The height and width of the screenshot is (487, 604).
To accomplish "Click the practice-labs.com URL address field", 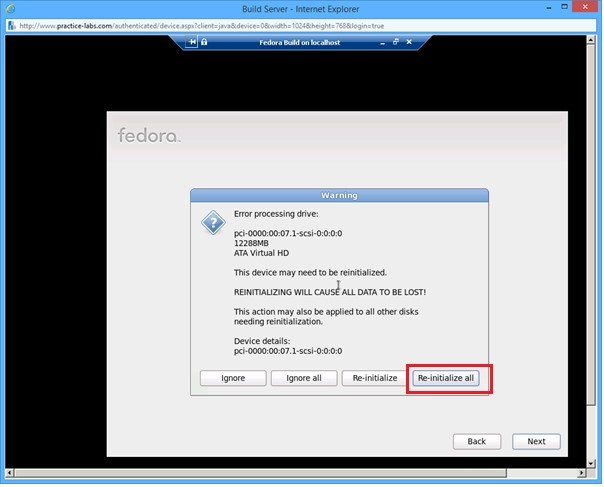I will point(301,26).
